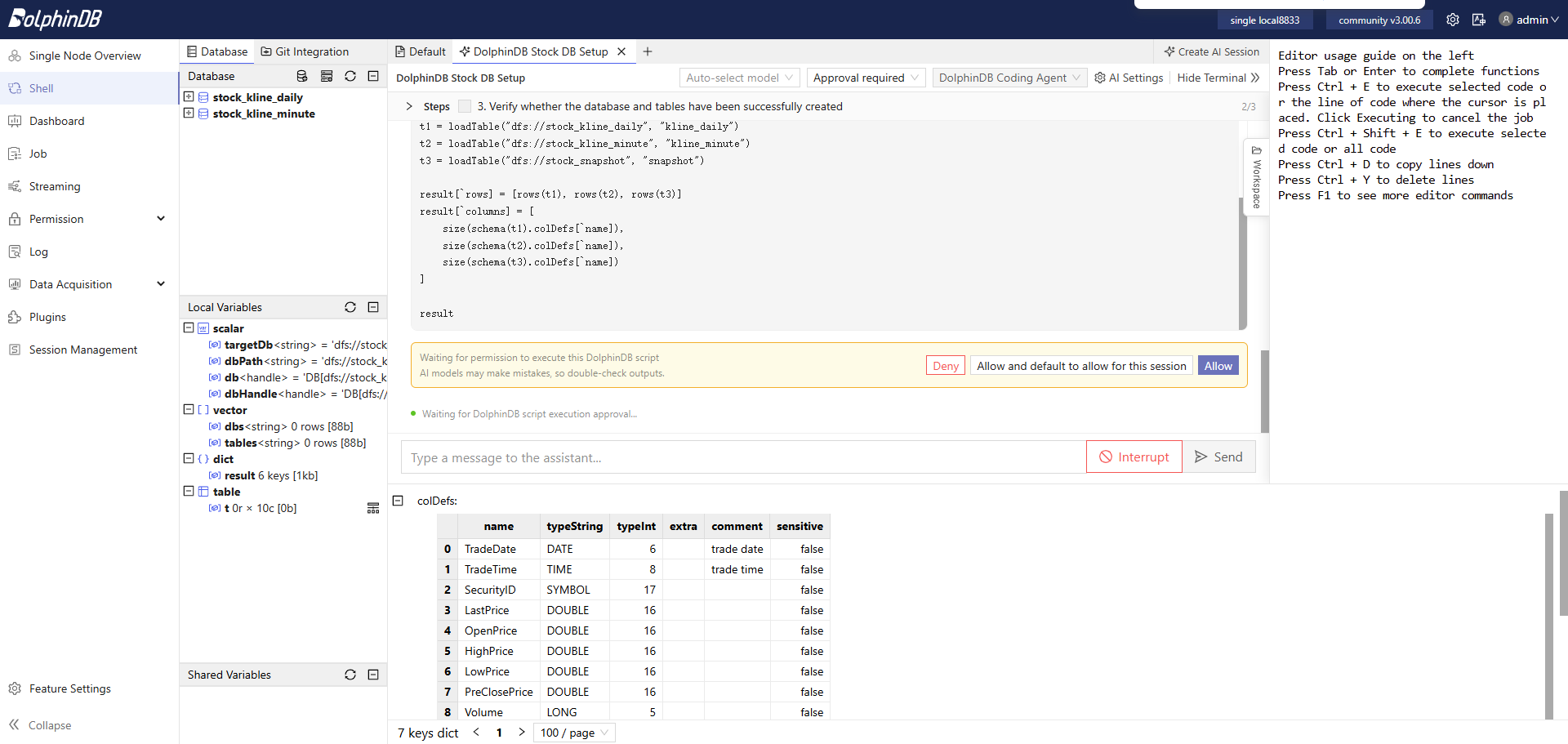Open AI Settings

(x=1129, y=78)
